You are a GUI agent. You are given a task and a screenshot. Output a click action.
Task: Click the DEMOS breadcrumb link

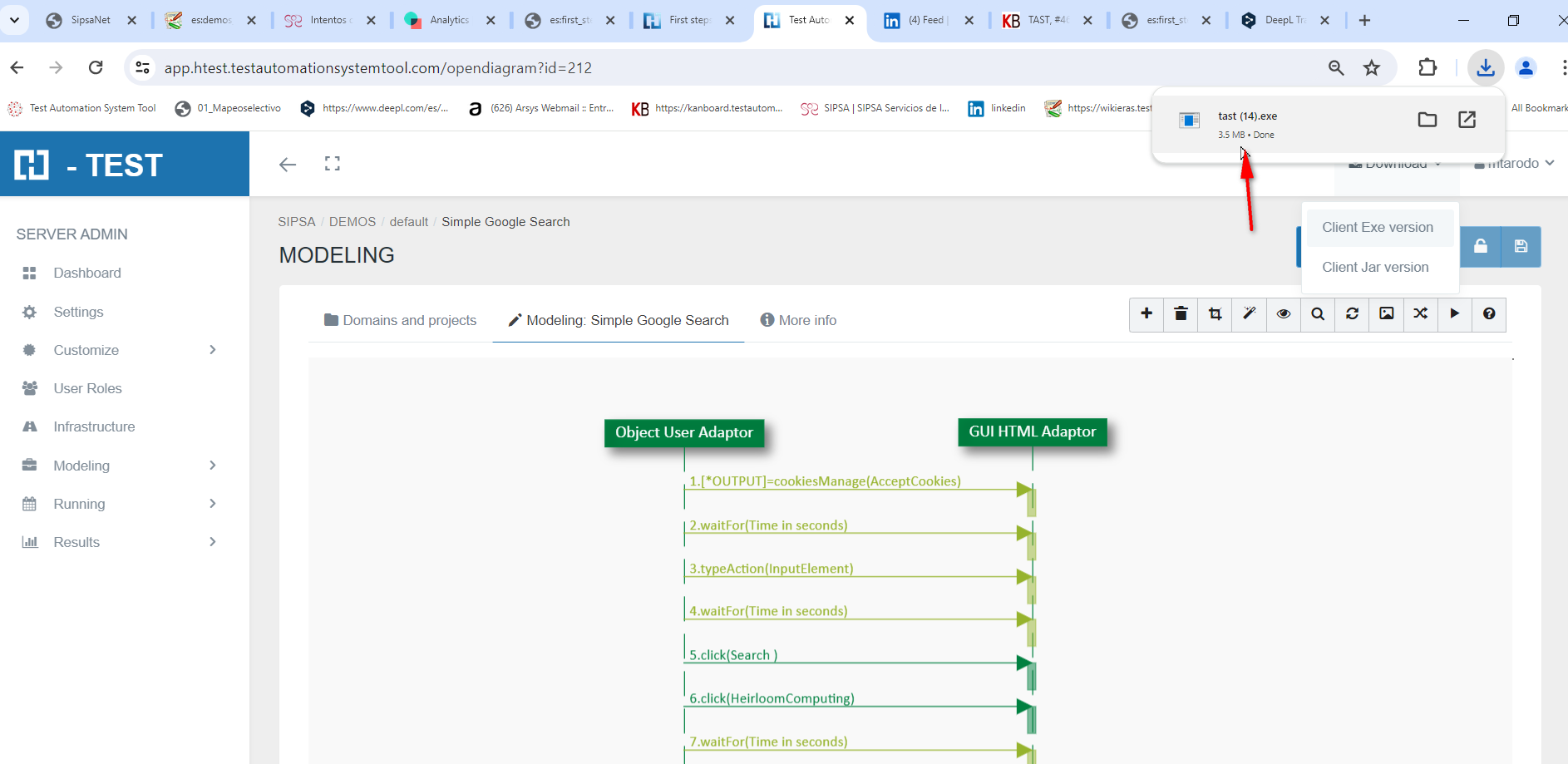click(x=353, y=222)
